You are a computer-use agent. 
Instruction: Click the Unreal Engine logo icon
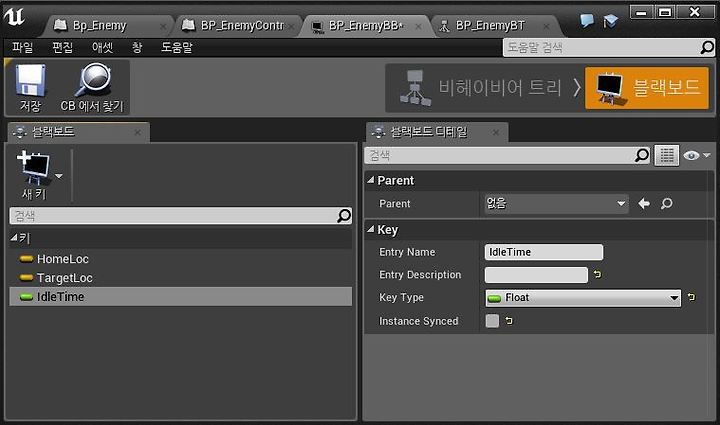14,17
